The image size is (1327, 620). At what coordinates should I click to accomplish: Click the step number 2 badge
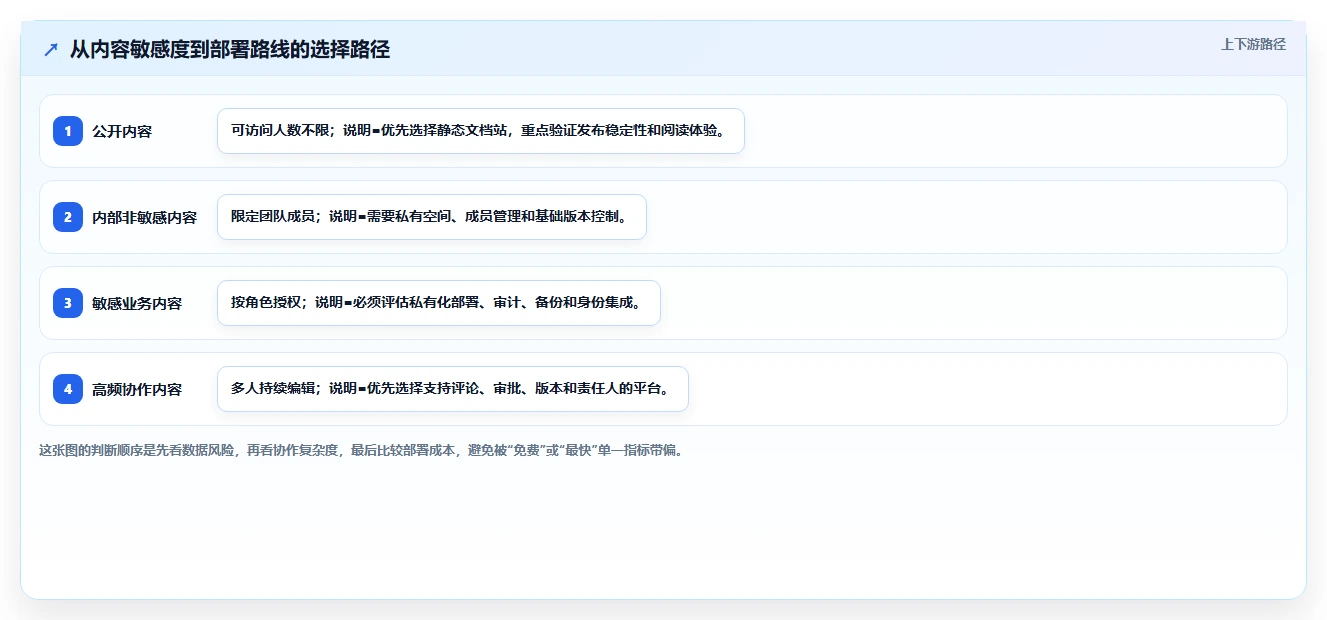coord(68,217)
